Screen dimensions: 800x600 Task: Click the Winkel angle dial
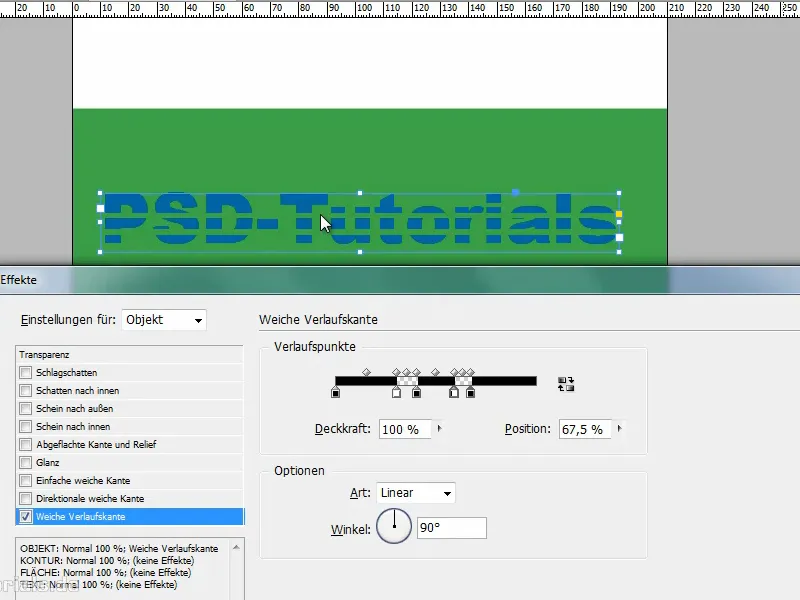(394, 526)
